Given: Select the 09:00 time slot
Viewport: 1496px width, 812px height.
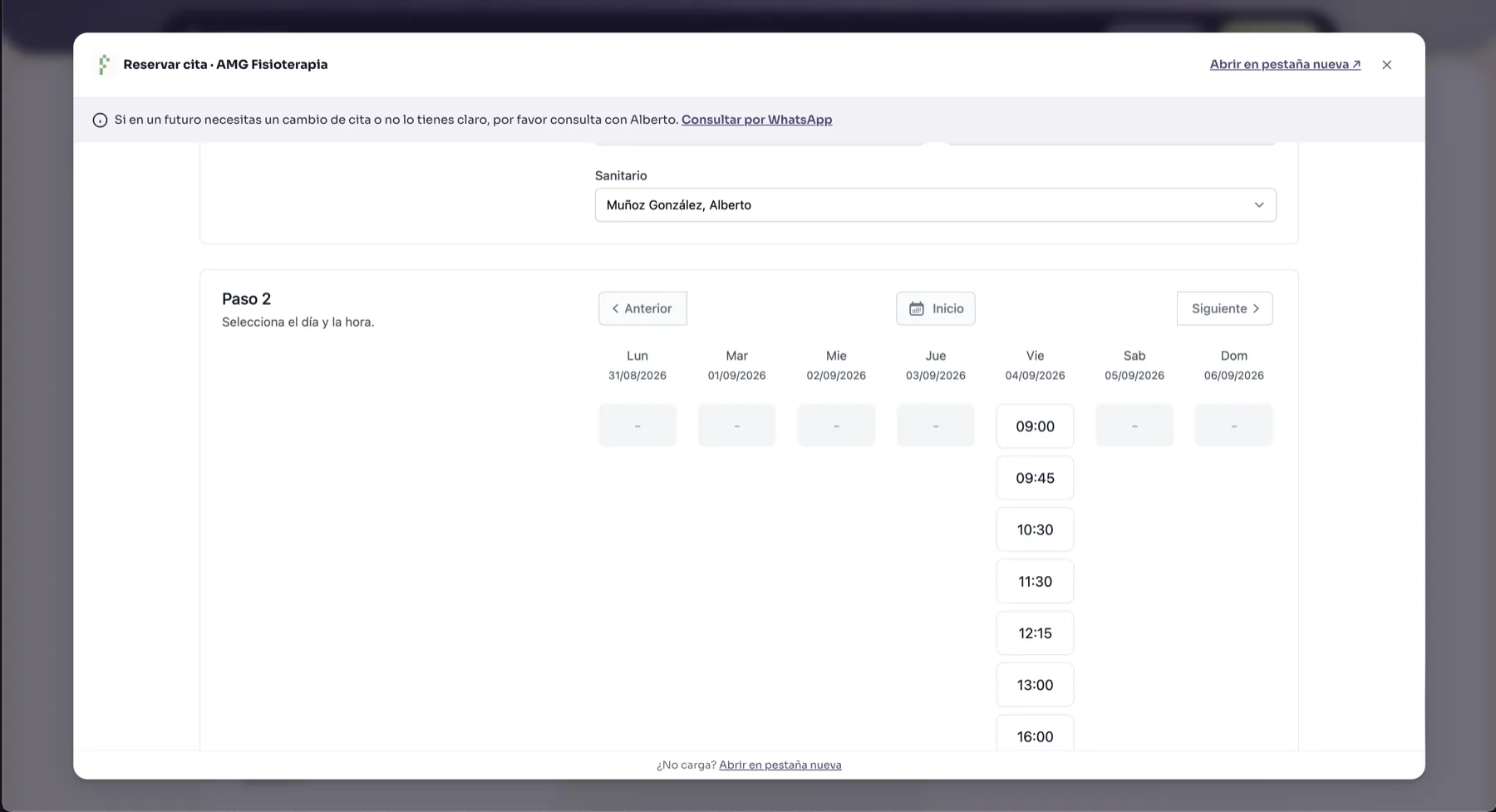Looking at the screenshot, I should [1035, 426].
